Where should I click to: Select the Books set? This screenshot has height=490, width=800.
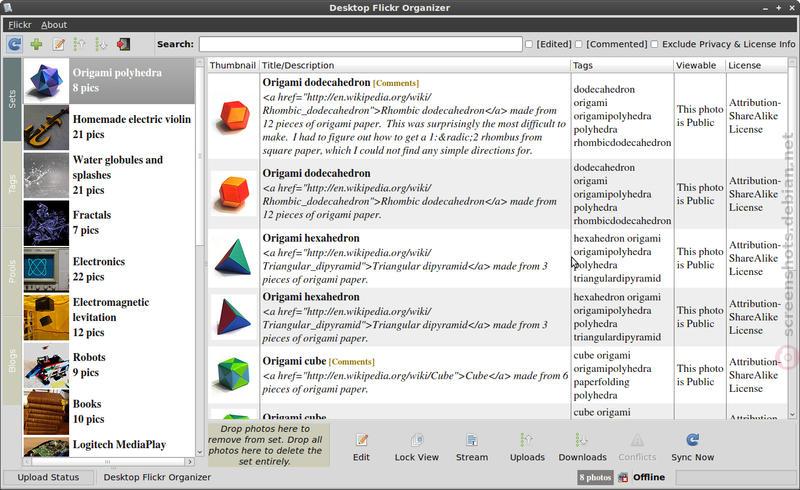pos(109,411)
